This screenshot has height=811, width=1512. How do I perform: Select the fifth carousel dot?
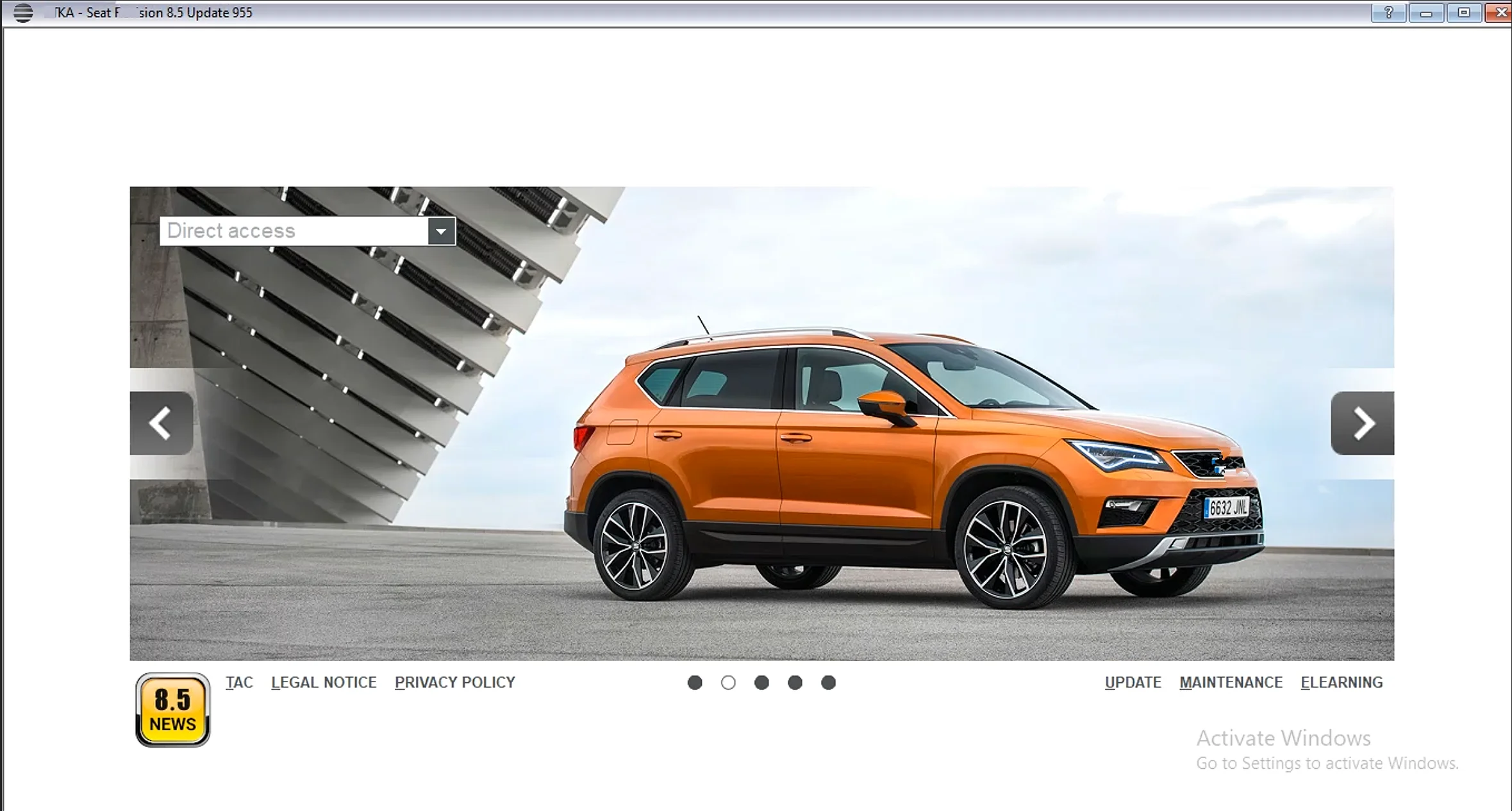tap(828, 683)
